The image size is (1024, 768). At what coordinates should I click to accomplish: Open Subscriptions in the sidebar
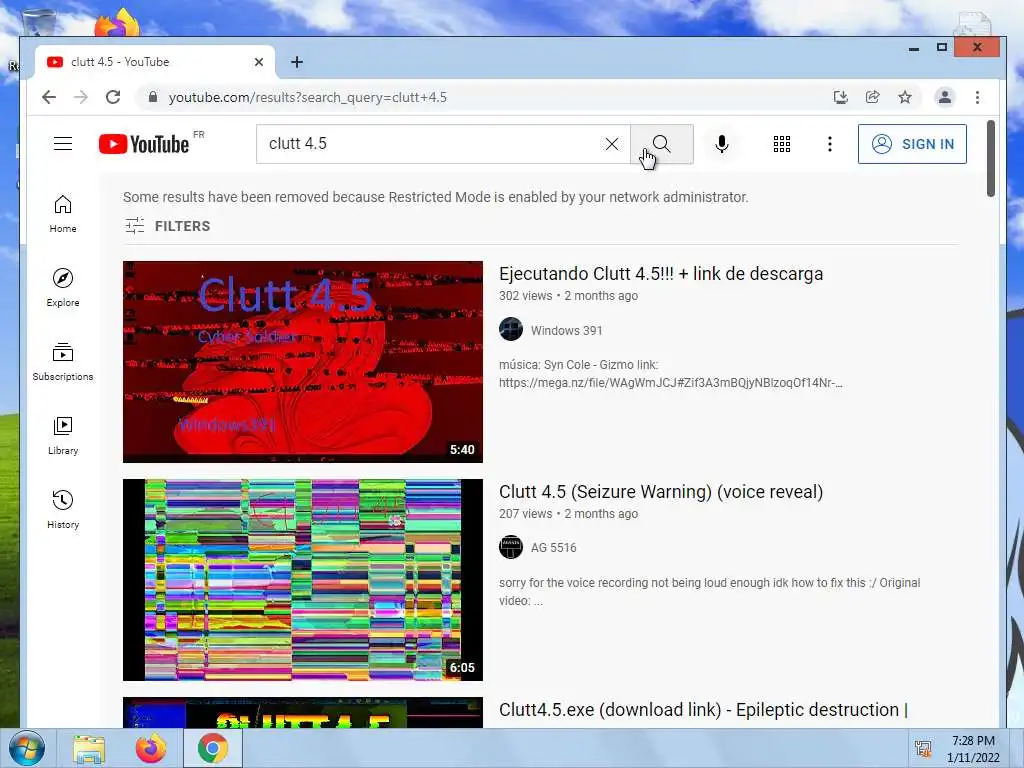tap(63, 362)
